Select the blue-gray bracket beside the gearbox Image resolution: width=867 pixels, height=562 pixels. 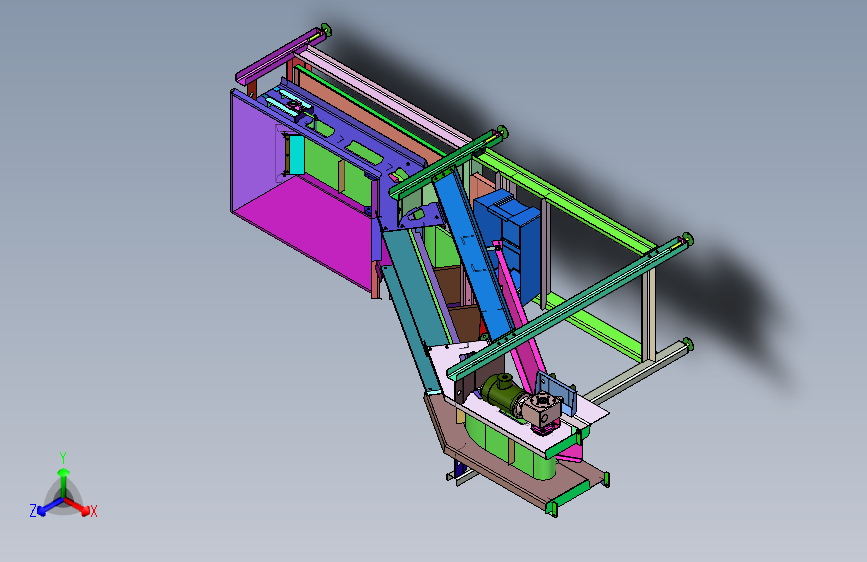556,392
